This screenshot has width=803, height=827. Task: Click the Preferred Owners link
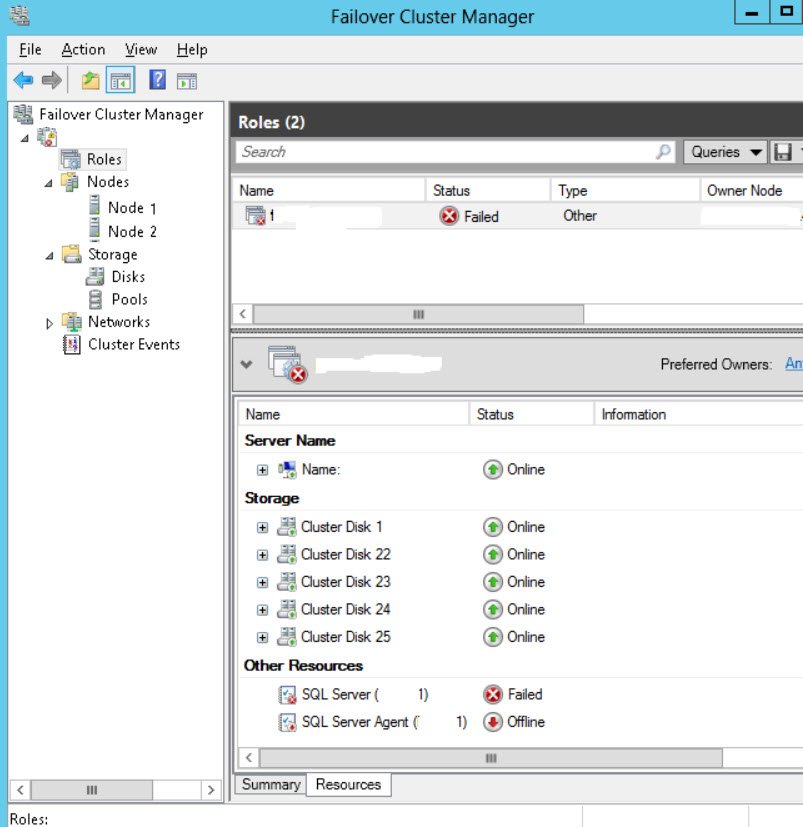click(x=794, y=363)
